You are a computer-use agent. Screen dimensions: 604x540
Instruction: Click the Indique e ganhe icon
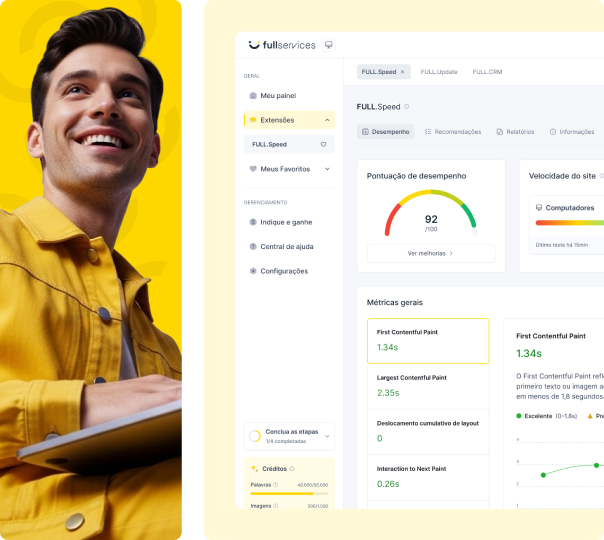click(253, 222)
